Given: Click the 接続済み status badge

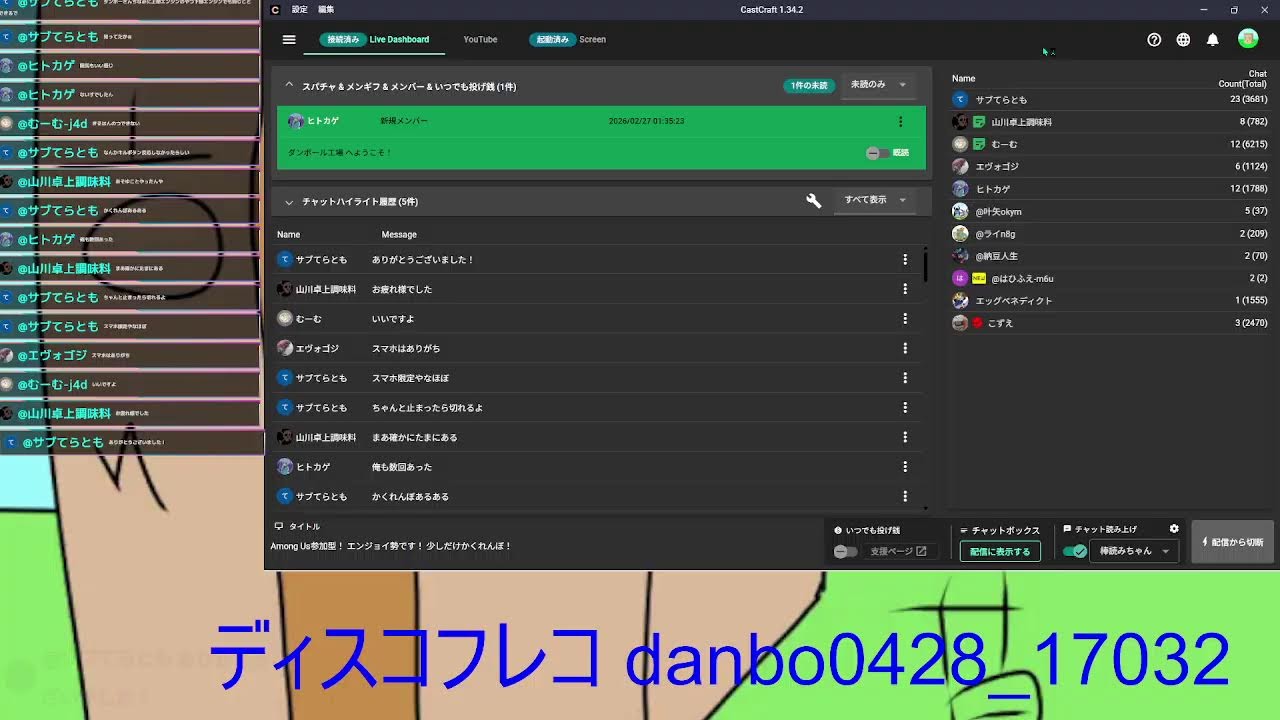Looking at the screenshot, I should 342,40.
